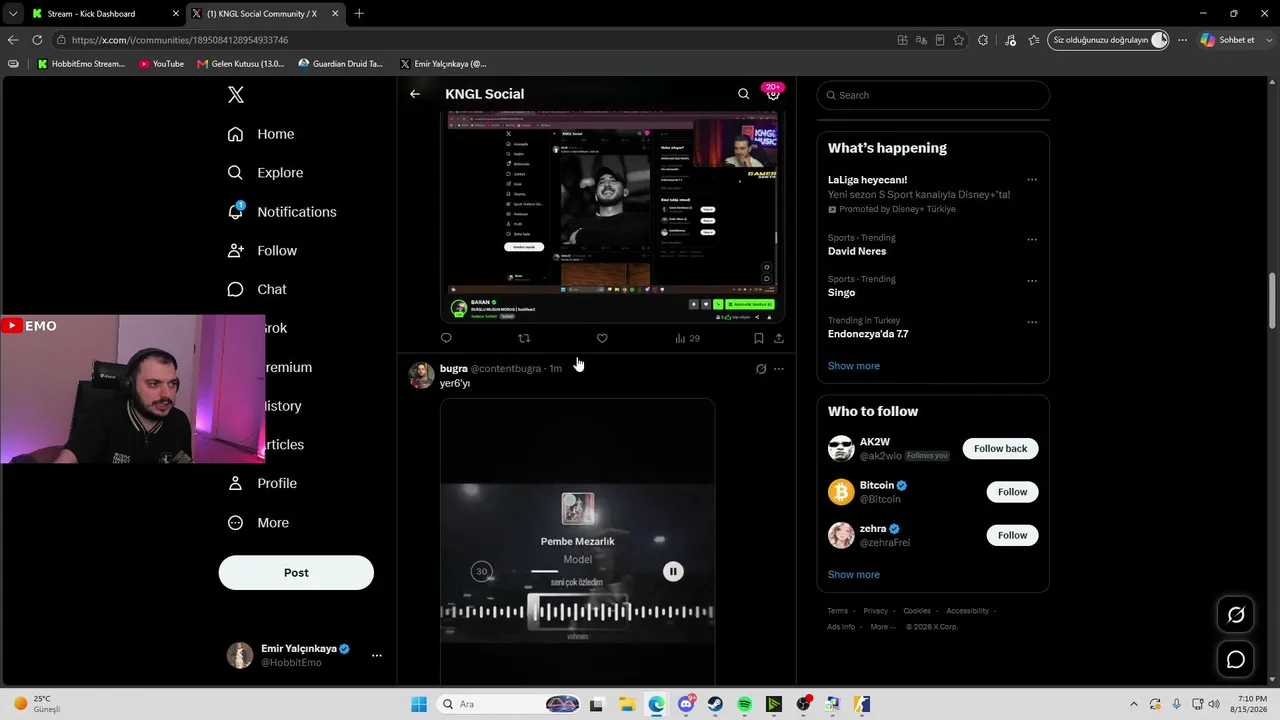Click the page vertical scrollbar thumb

pos(1273,300)
